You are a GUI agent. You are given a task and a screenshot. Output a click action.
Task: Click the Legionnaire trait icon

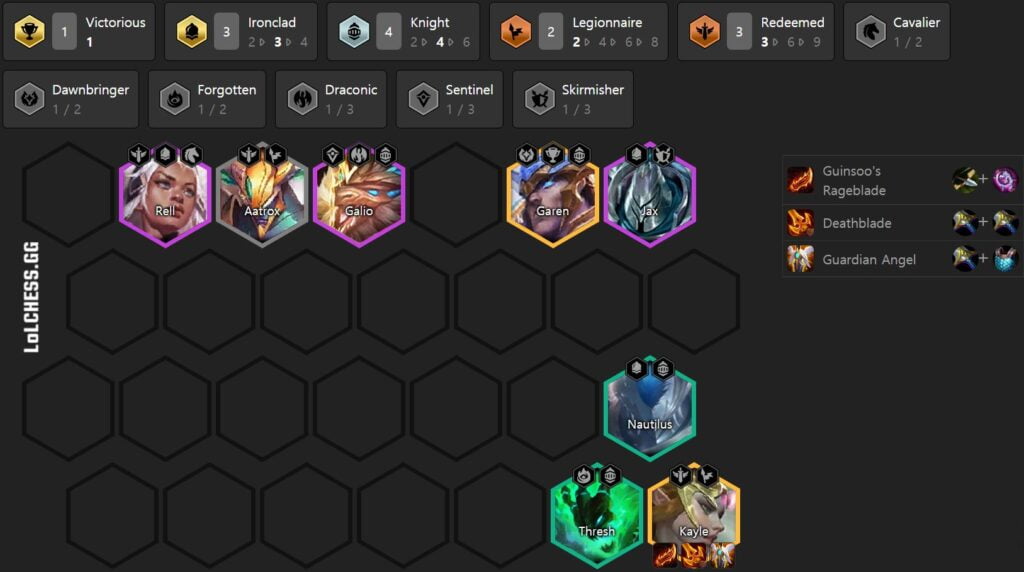point(516,31)
